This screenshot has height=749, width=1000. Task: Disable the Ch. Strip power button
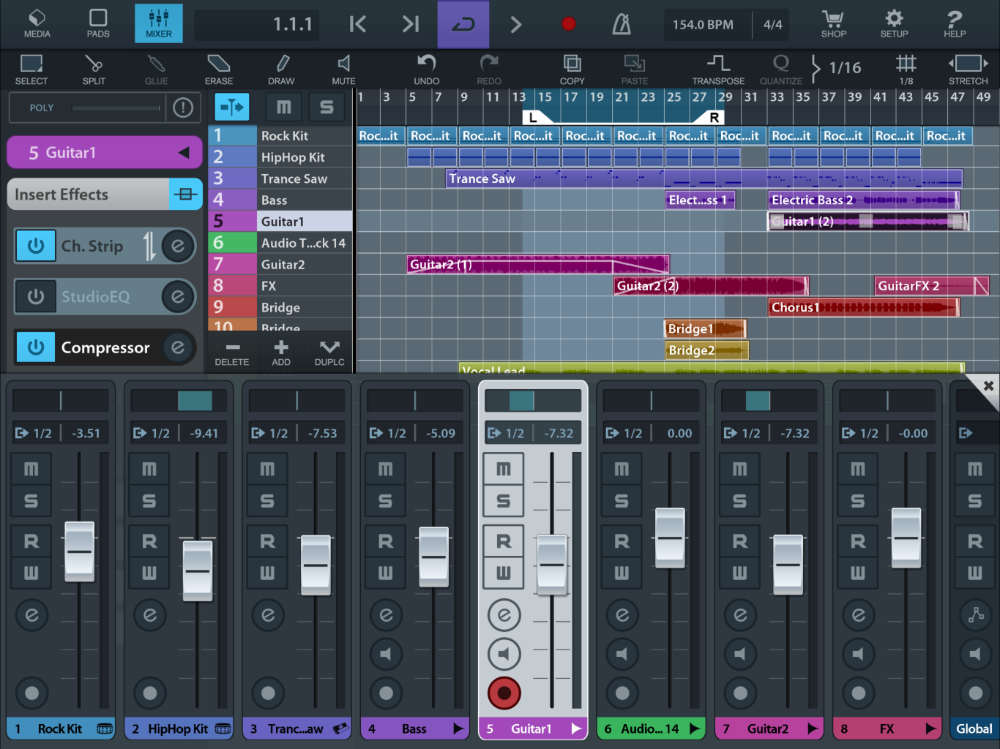pyautogui.click(x=35, y=245)
